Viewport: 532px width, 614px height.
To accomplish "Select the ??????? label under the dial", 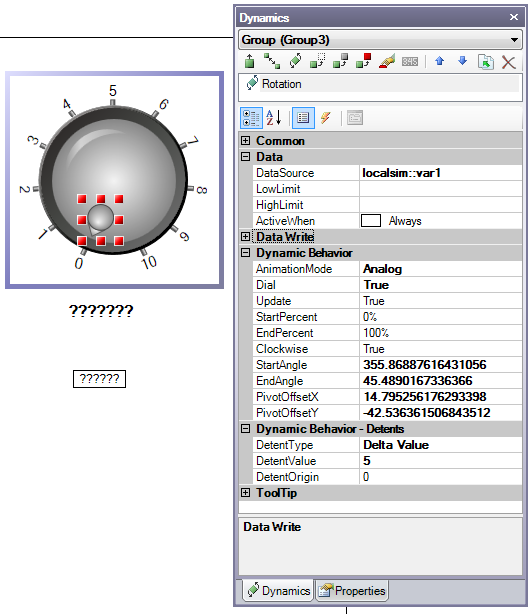I will click(x=101, y=311).
